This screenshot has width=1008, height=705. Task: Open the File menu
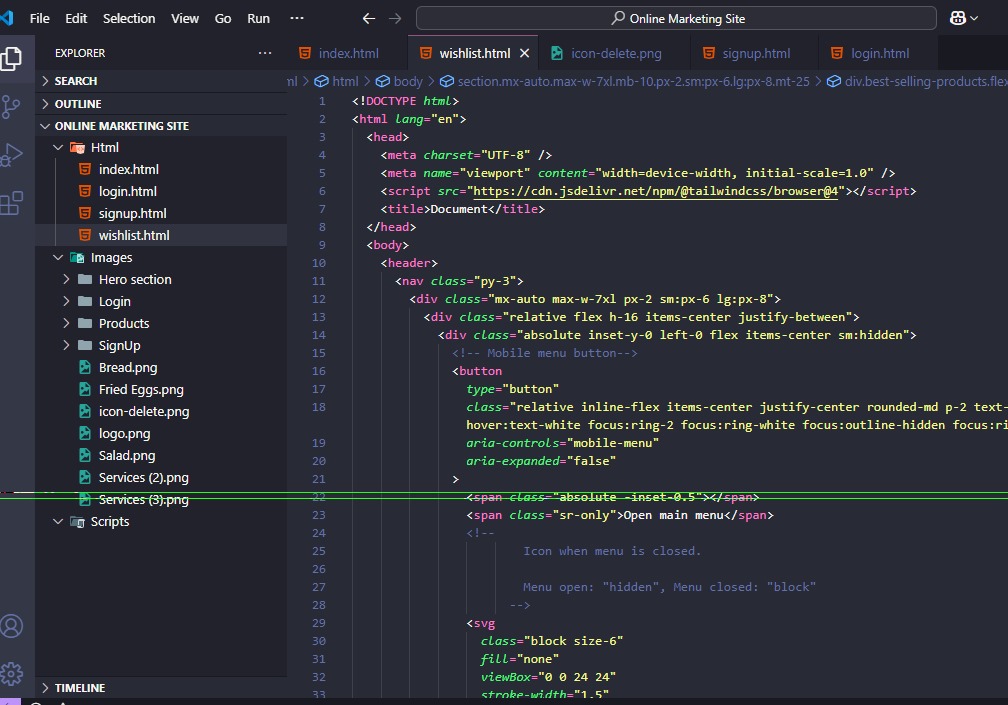click(x=39, y=19)
